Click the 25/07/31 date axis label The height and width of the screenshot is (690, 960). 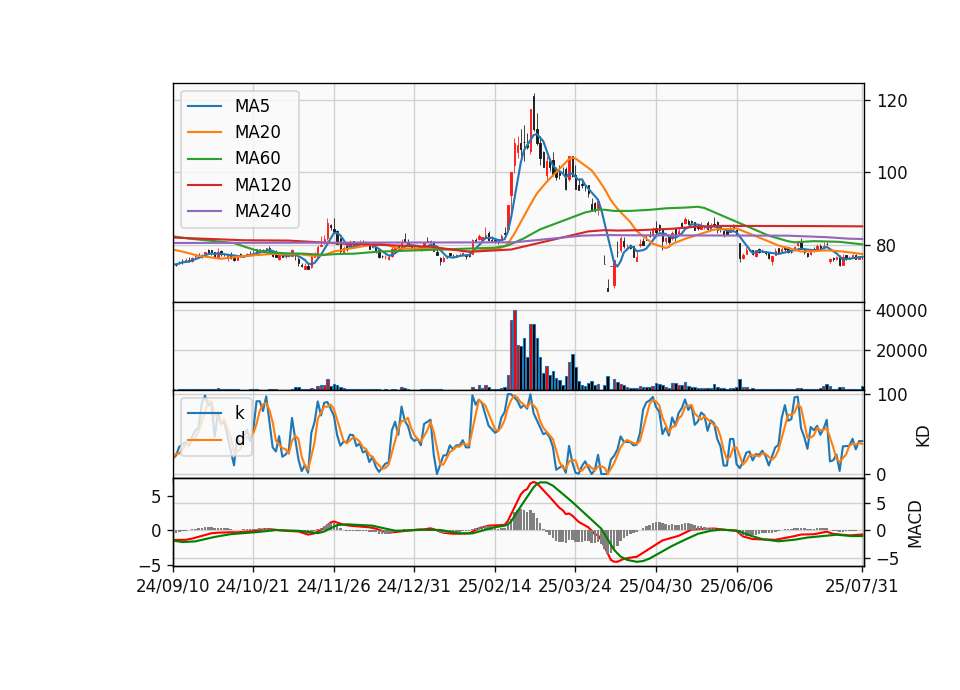[861, 586]
